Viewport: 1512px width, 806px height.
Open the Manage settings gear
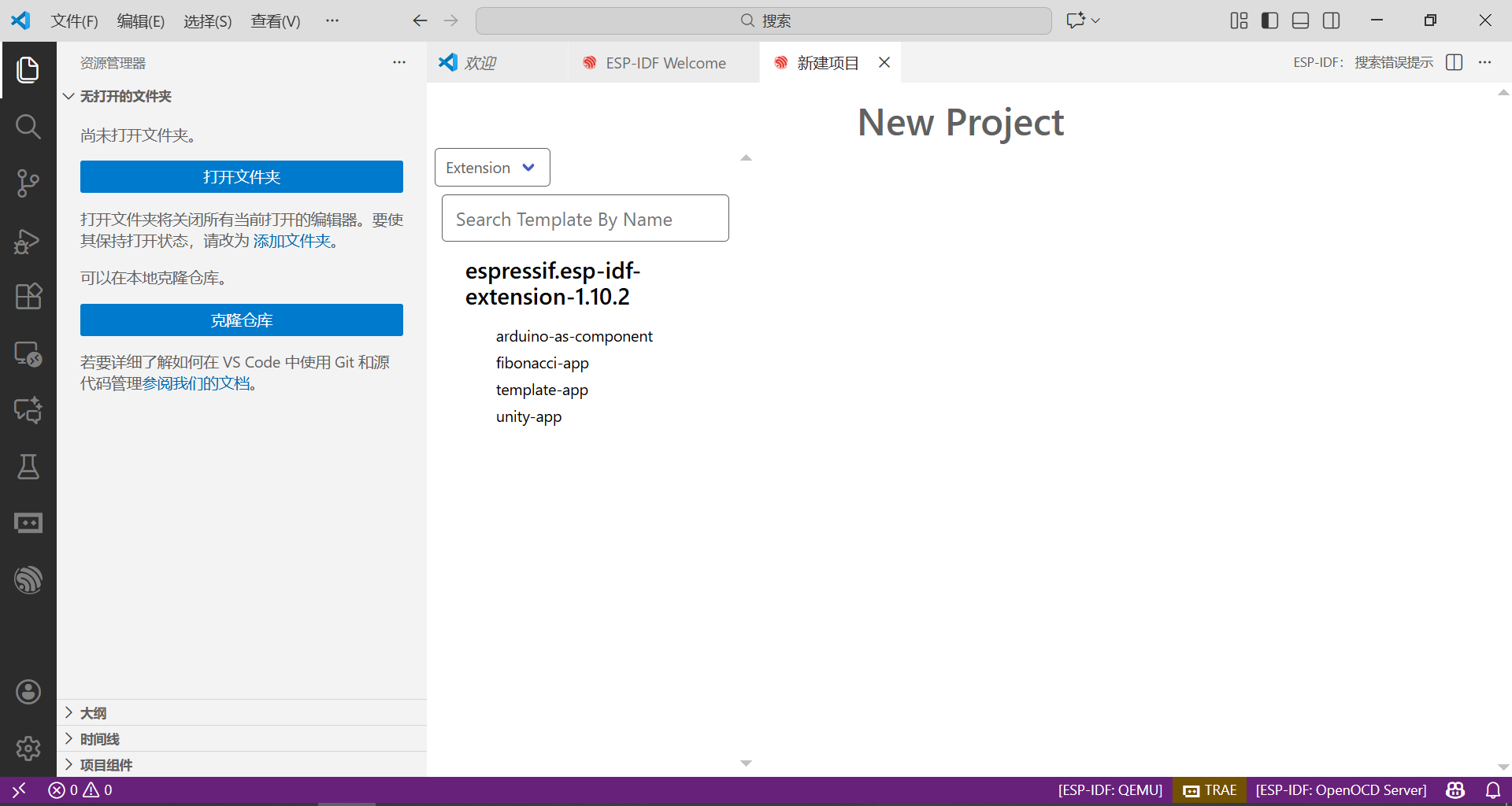tap(28, 749)
